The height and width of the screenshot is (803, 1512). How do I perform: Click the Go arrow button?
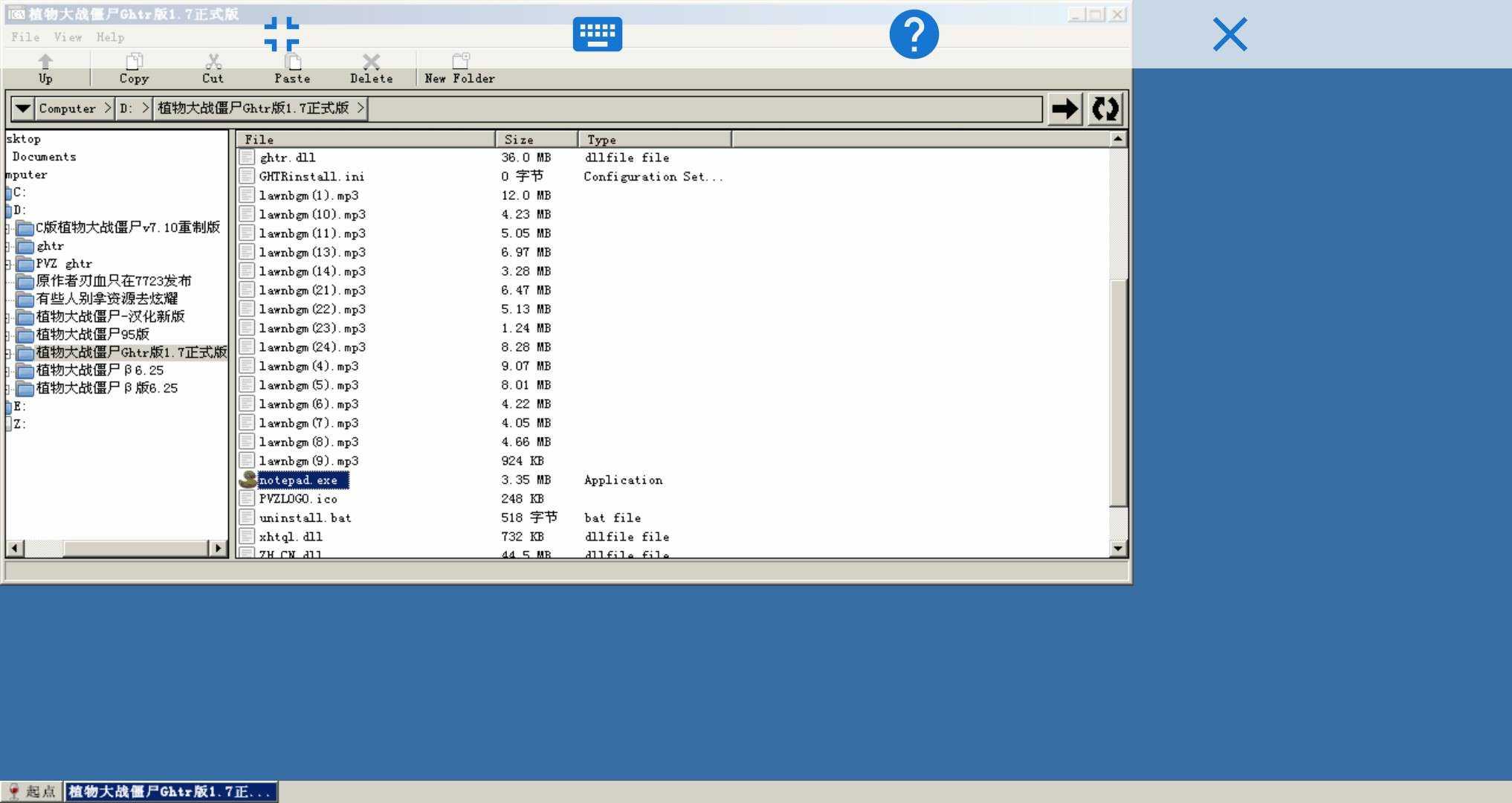[x=1064, y=109]
